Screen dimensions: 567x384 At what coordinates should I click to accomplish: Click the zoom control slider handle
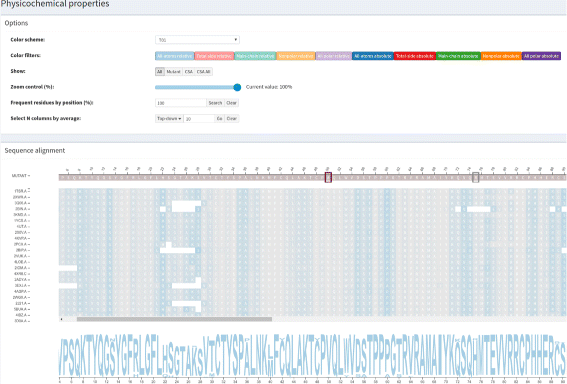[x=237, y=87]
